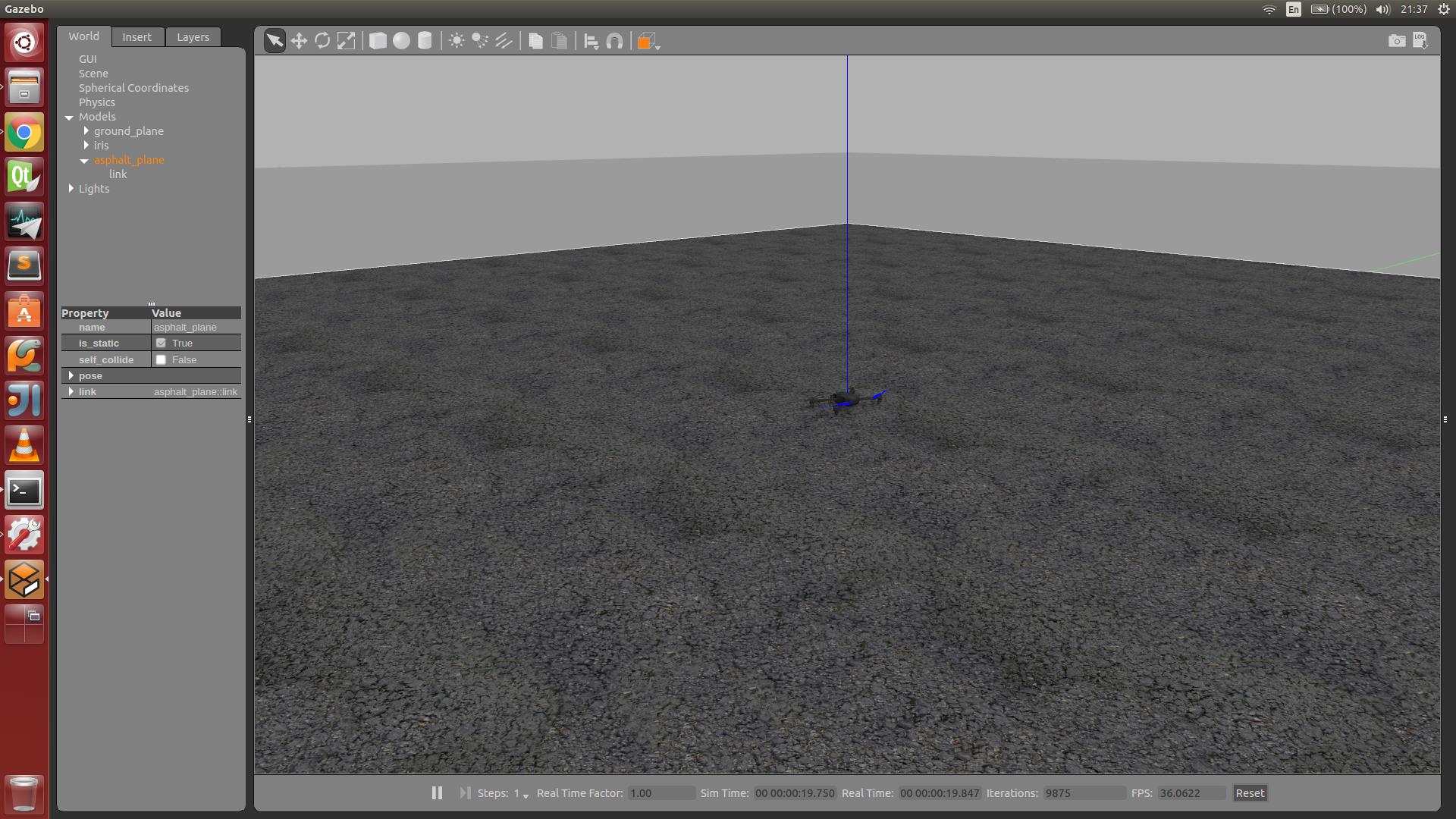This screenshot has height=819, width=1456.
Task: Click the Real Time Factor value
Action: click(x=661, y=793)
